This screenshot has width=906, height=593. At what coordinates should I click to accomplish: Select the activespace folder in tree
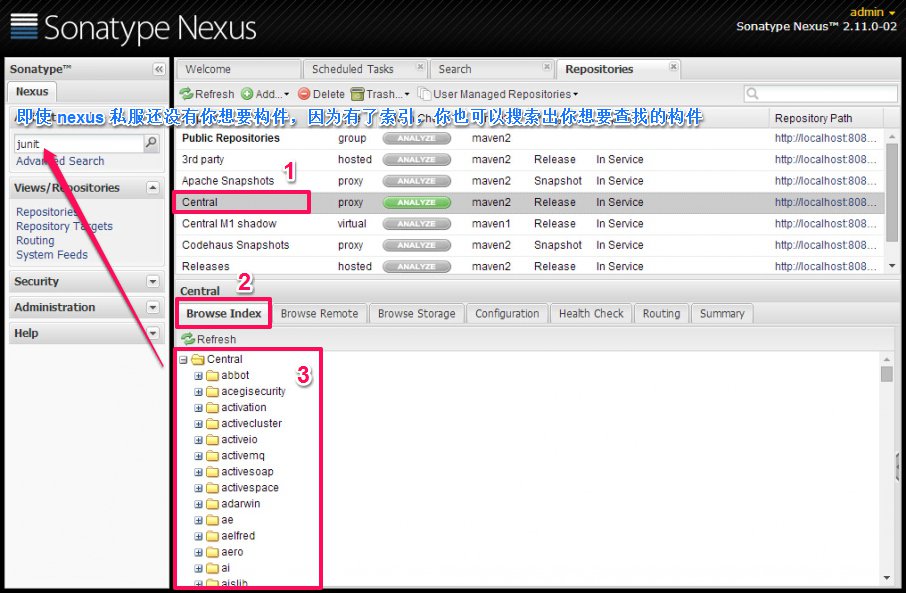[250, 488]
